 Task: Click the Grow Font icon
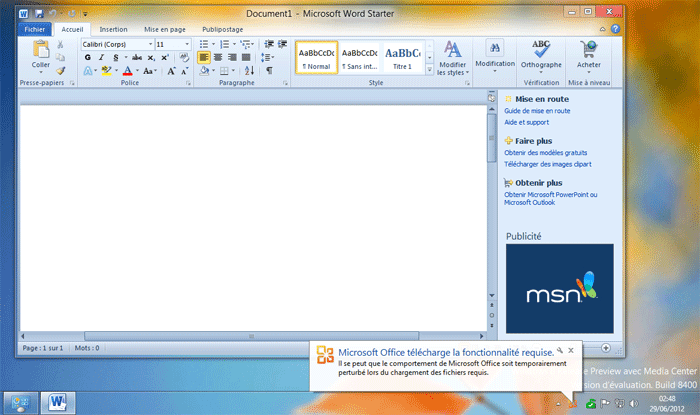171,71
